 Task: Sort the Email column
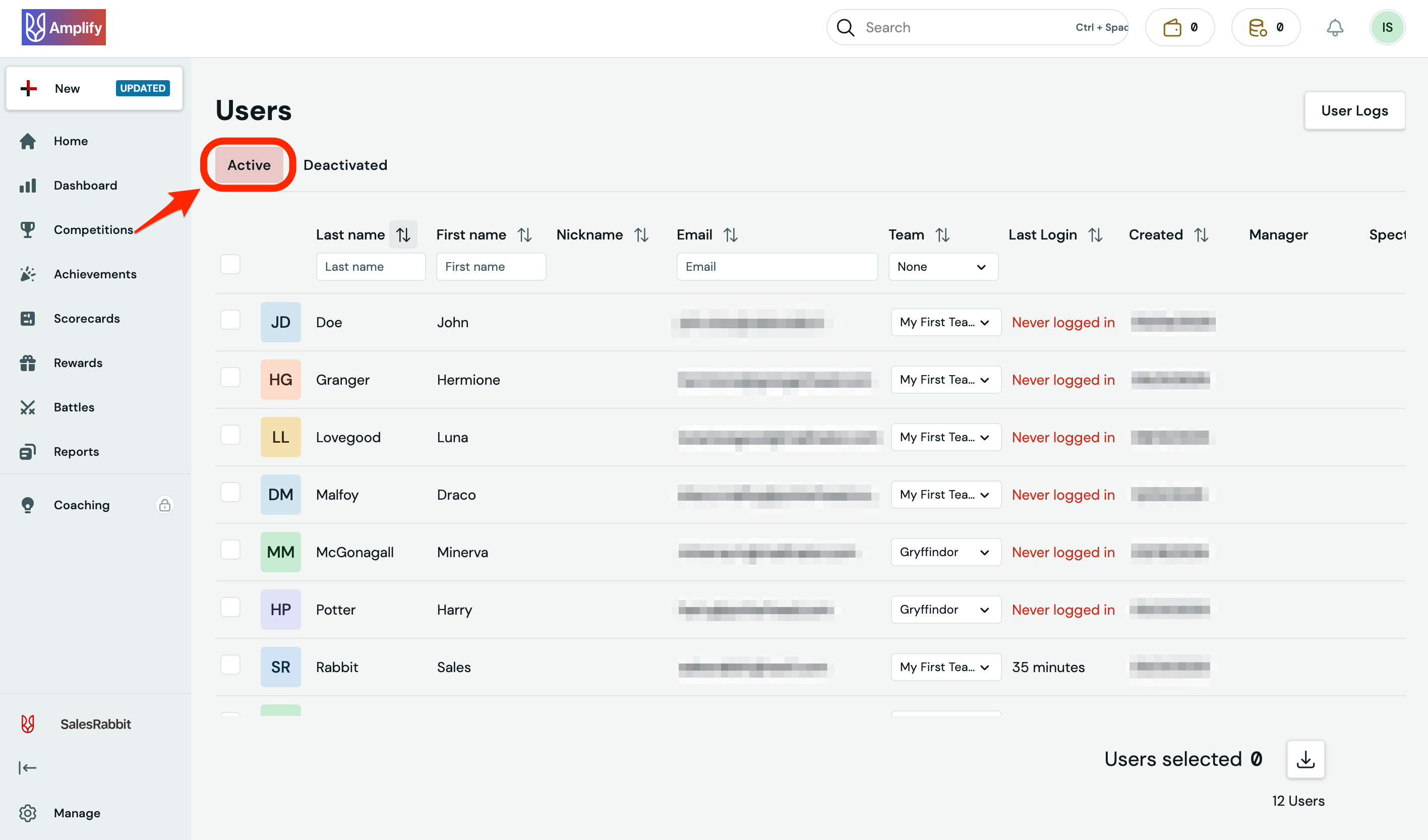click(731, 234)
